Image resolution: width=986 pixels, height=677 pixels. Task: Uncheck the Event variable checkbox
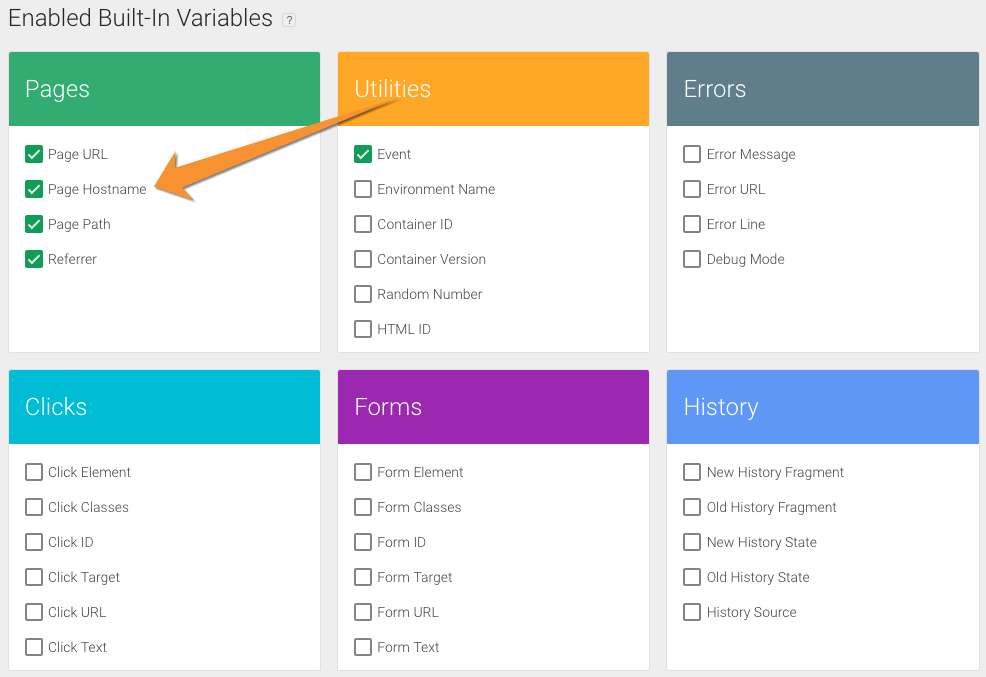(363, 154)
